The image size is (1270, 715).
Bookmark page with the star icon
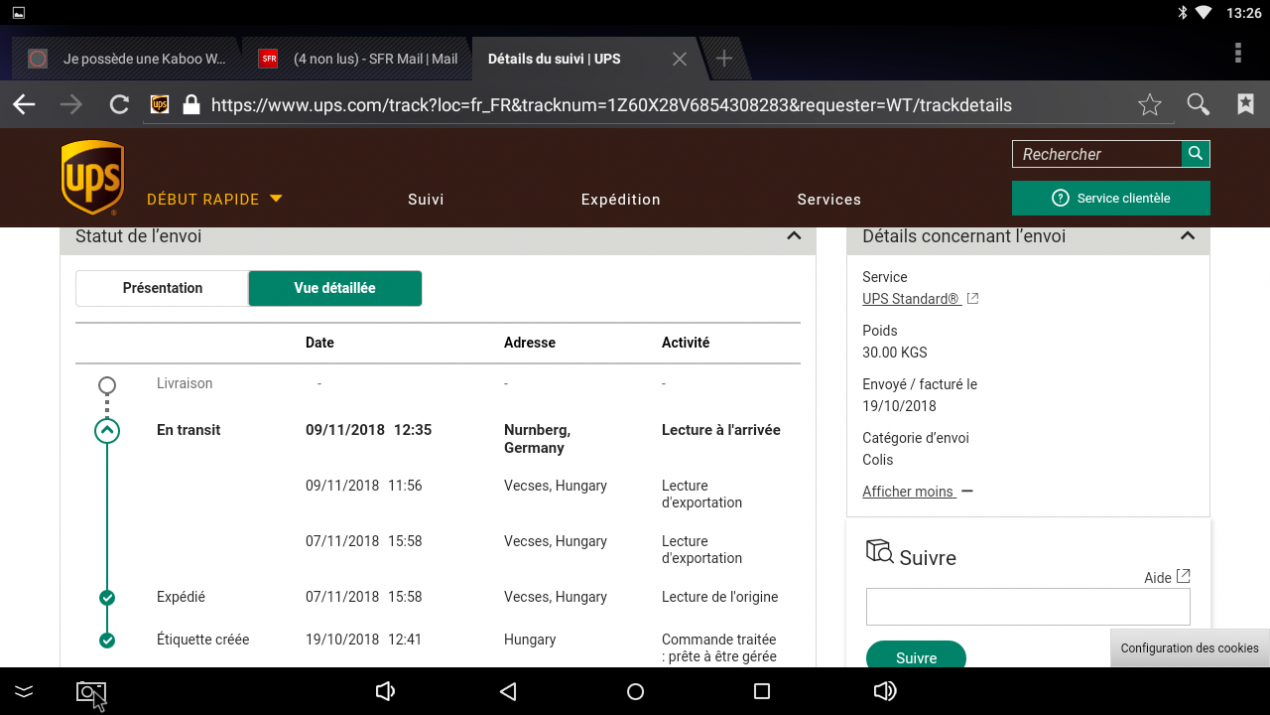click(1150, 104)
